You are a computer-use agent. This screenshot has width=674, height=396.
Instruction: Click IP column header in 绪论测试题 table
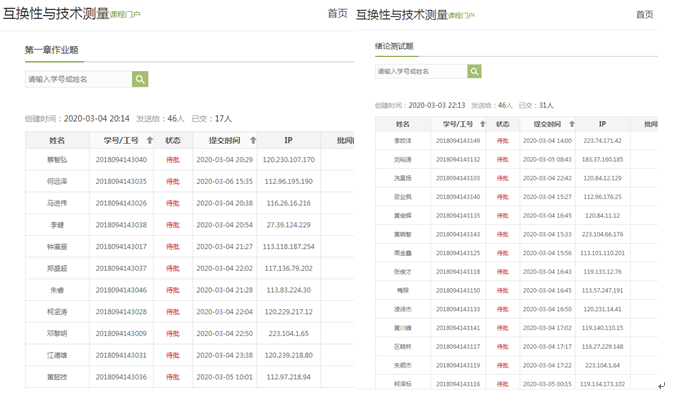pos(602,124)
